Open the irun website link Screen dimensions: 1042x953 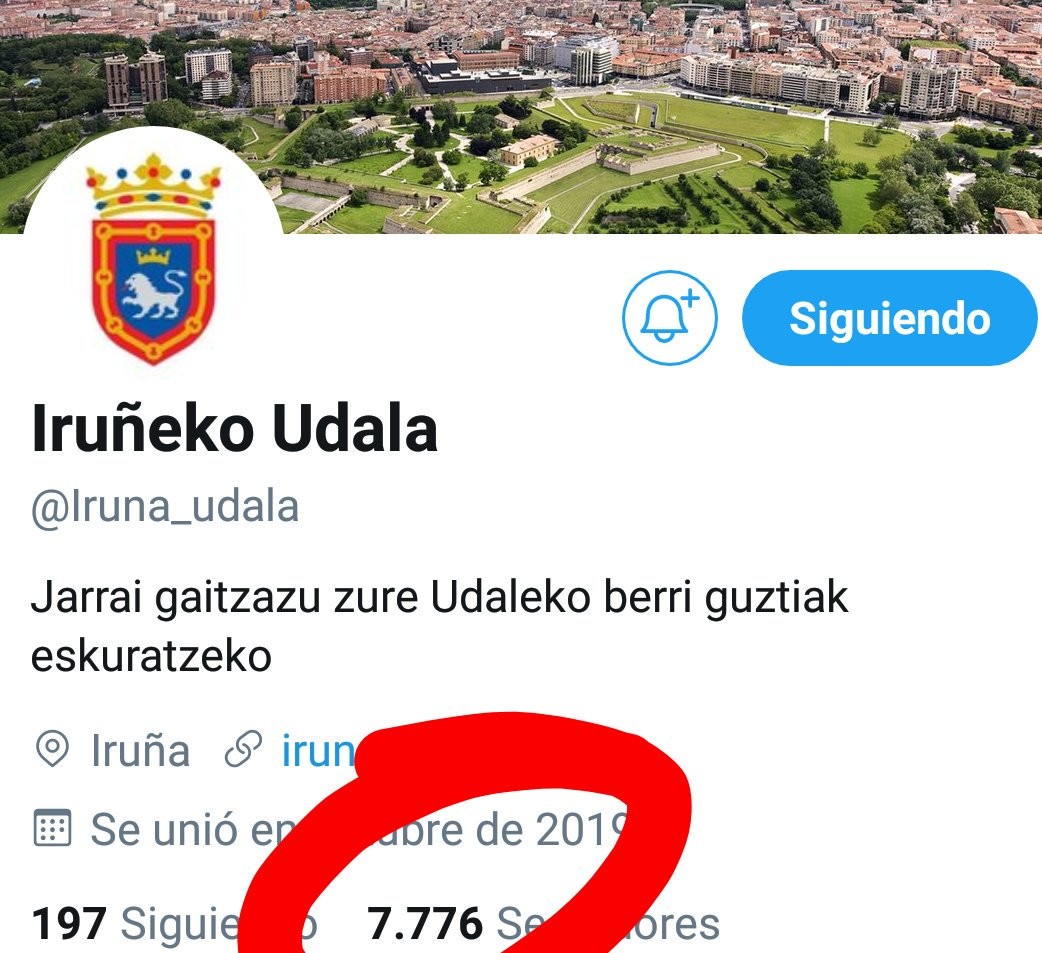(319, 752)
